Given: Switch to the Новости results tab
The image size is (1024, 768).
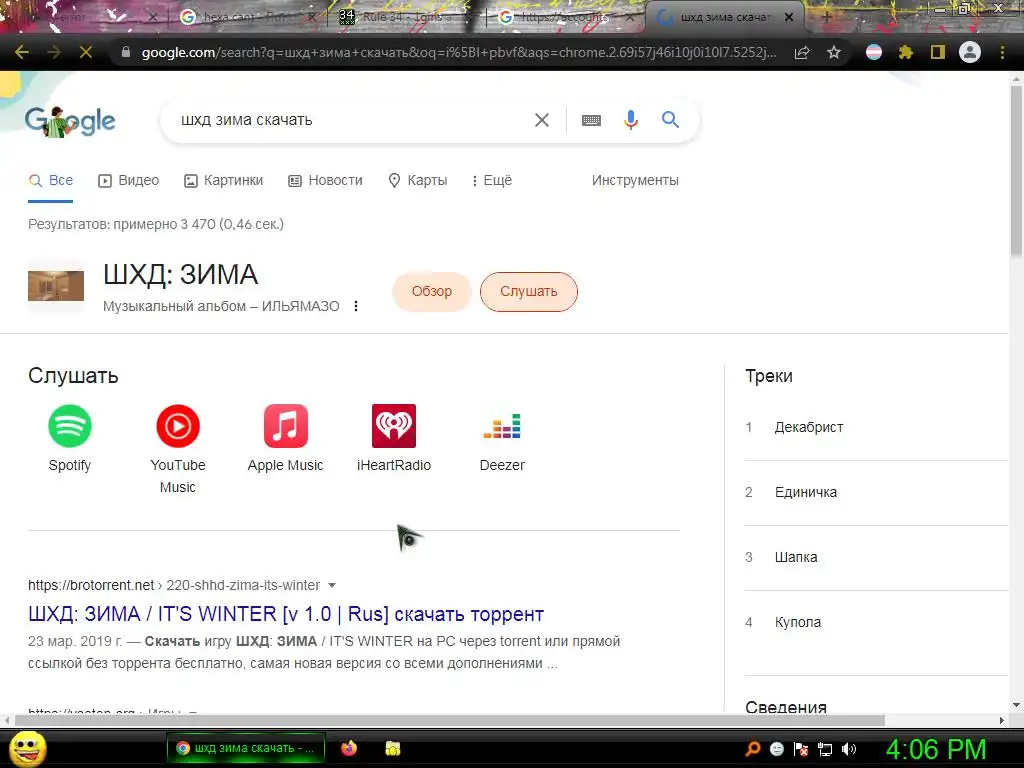Looking at the screenshot, I should tap(325, 180).
